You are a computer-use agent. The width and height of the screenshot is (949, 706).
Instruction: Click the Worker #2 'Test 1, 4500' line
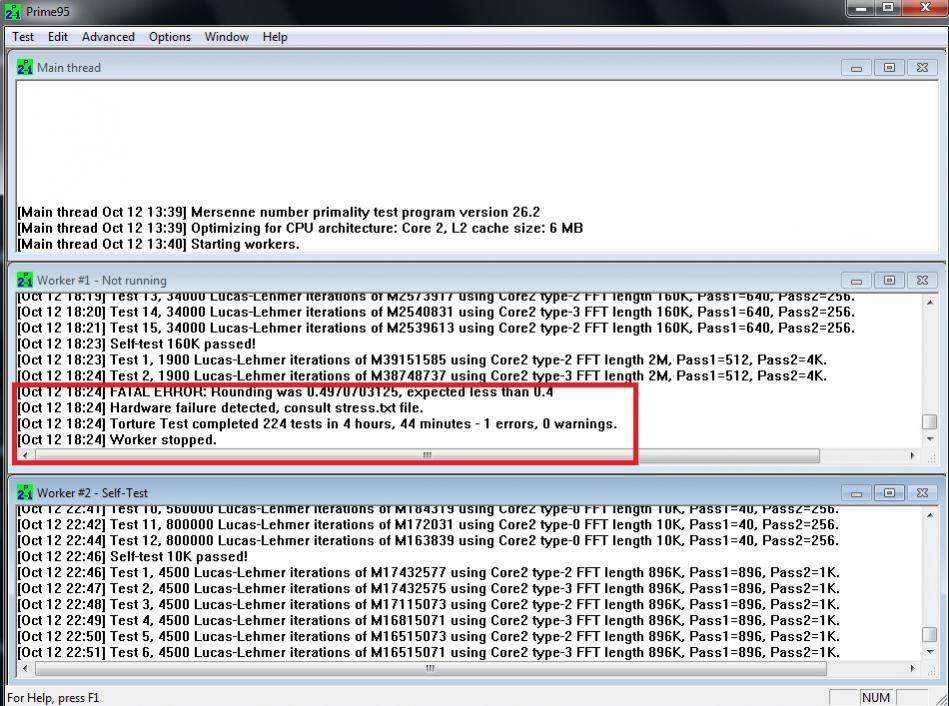[x=429, y=572]
